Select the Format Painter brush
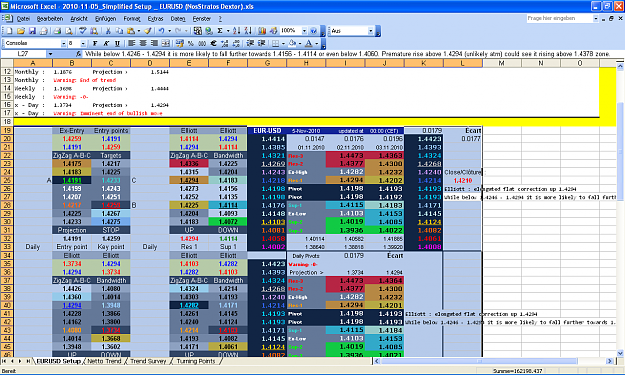625x375 pixels. click(x=147, y=31)
